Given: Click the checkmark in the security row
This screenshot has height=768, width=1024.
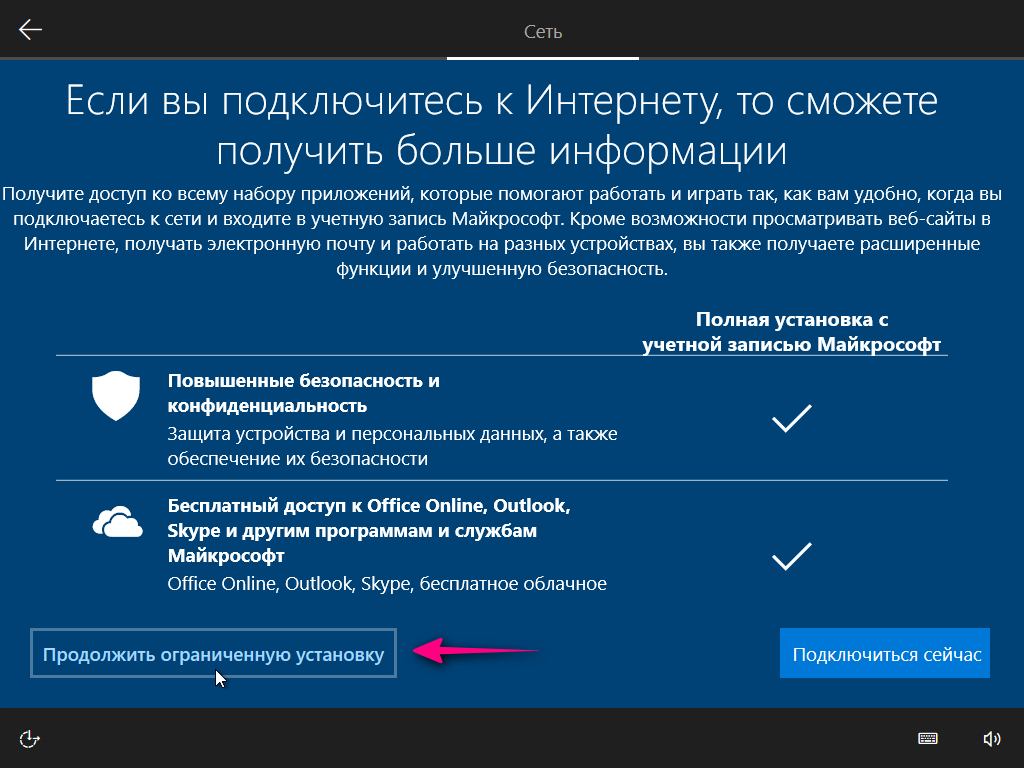Looking at the screenshot, I should point(791,419).
